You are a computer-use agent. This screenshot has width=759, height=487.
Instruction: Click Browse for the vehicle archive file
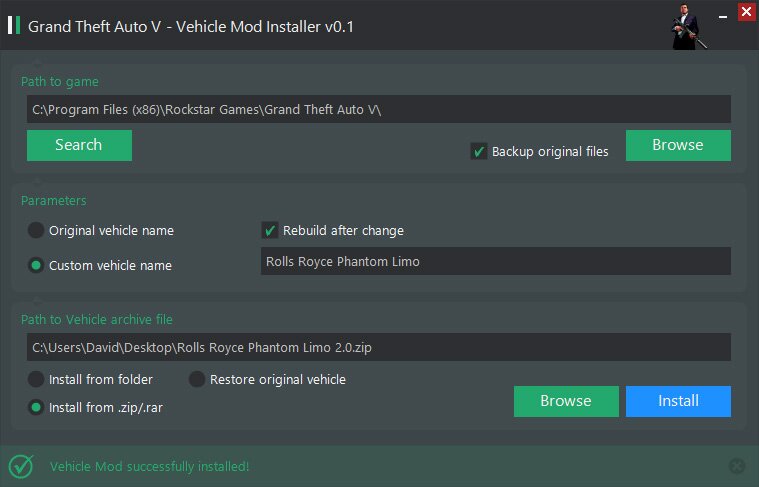[x=566, y=401]
